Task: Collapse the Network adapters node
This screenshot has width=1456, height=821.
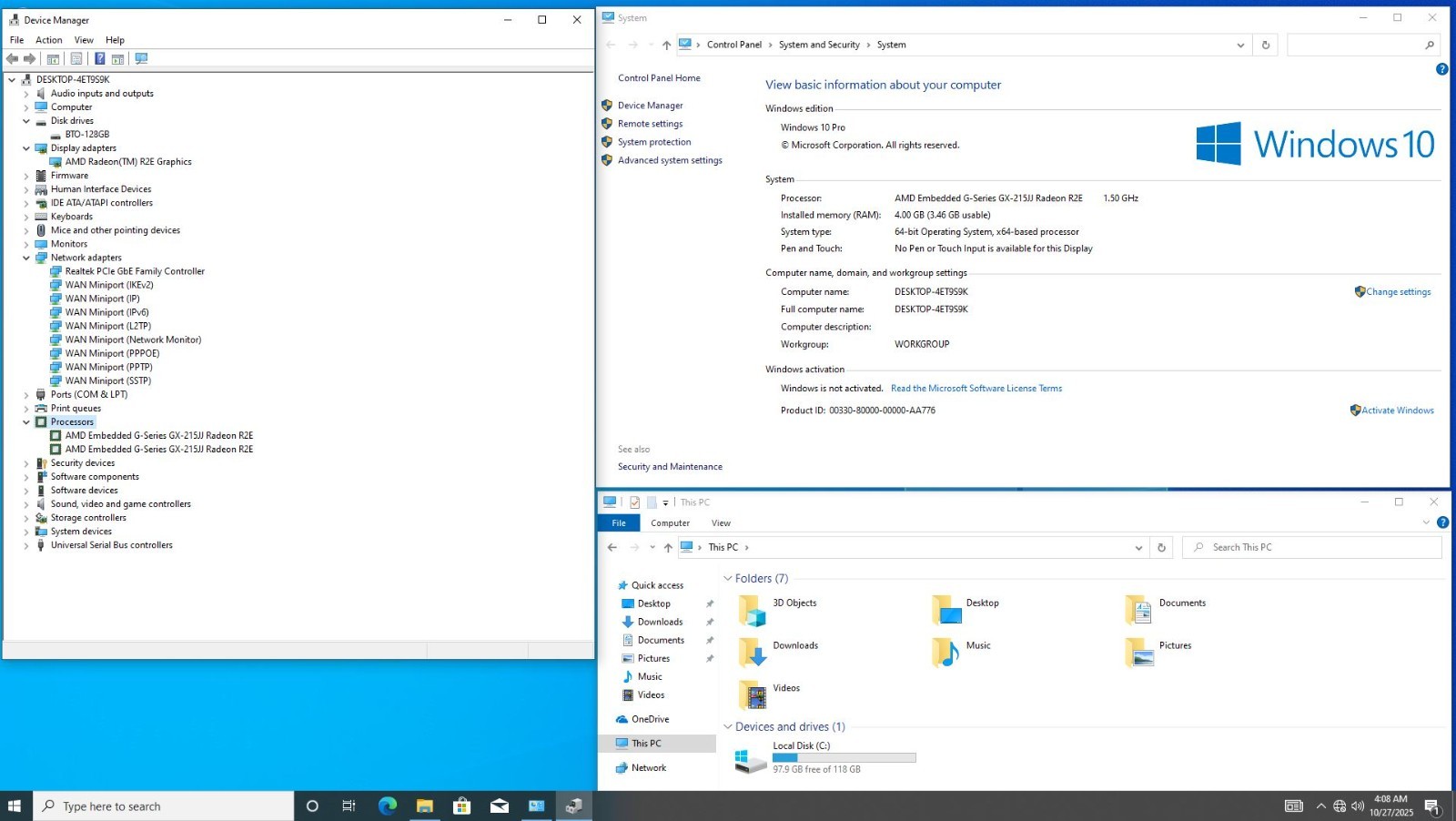Action: (x=26, y=258)
